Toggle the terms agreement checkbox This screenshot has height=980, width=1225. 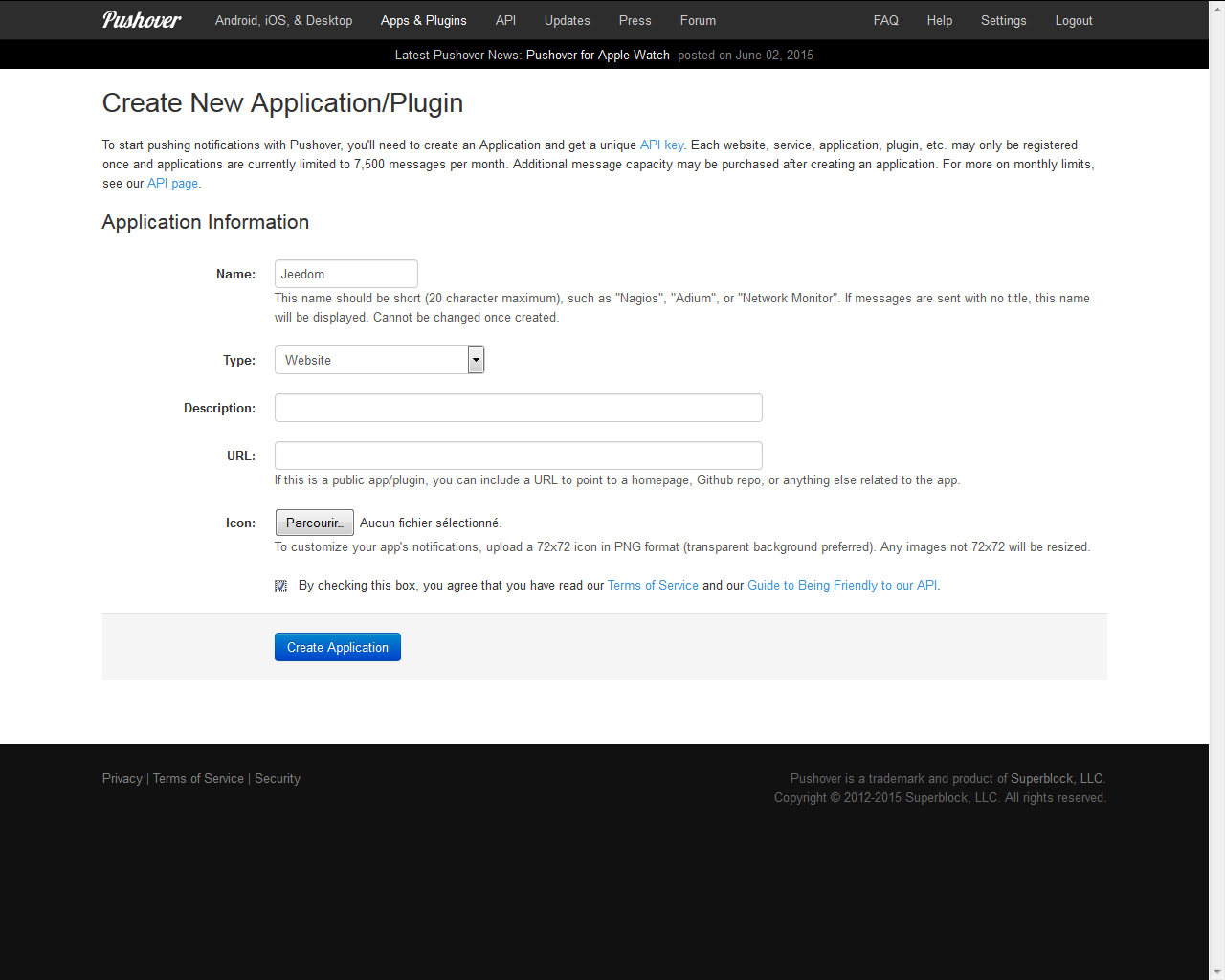pos(280,586)
